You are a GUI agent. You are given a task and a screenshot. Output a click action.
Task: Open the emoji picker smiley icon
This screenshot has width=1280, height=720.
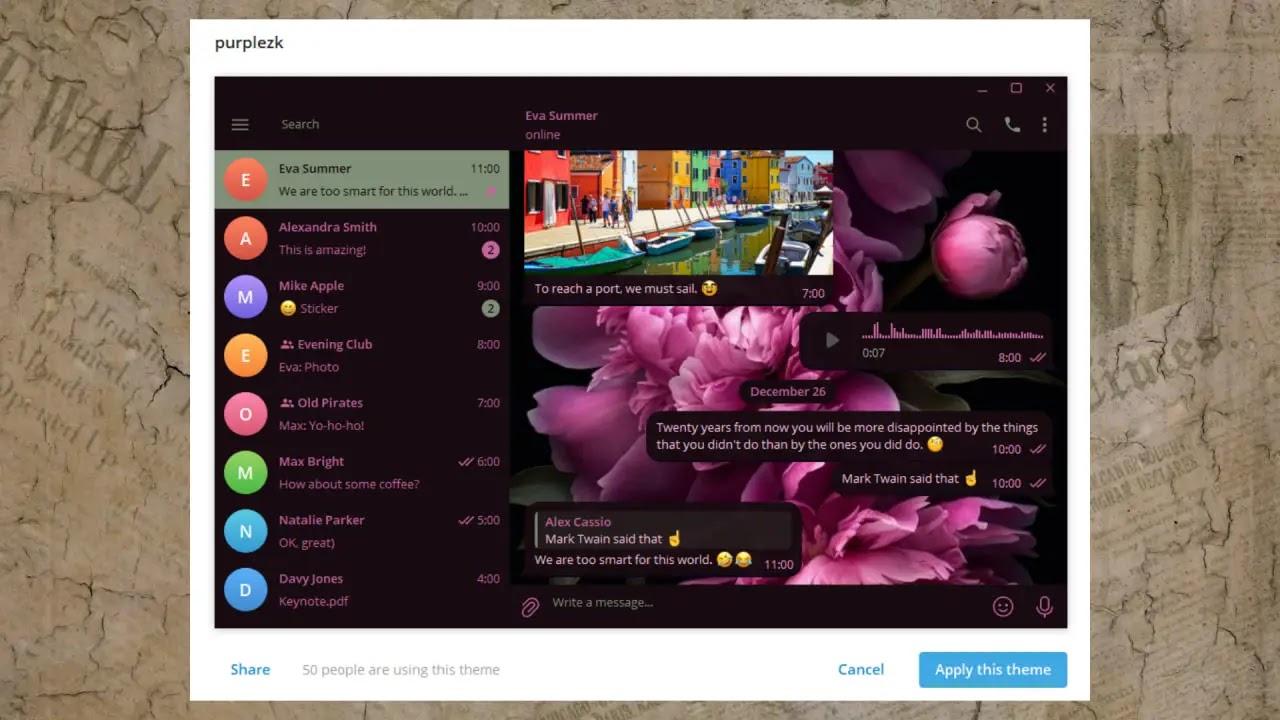[x=1003, y=606]
